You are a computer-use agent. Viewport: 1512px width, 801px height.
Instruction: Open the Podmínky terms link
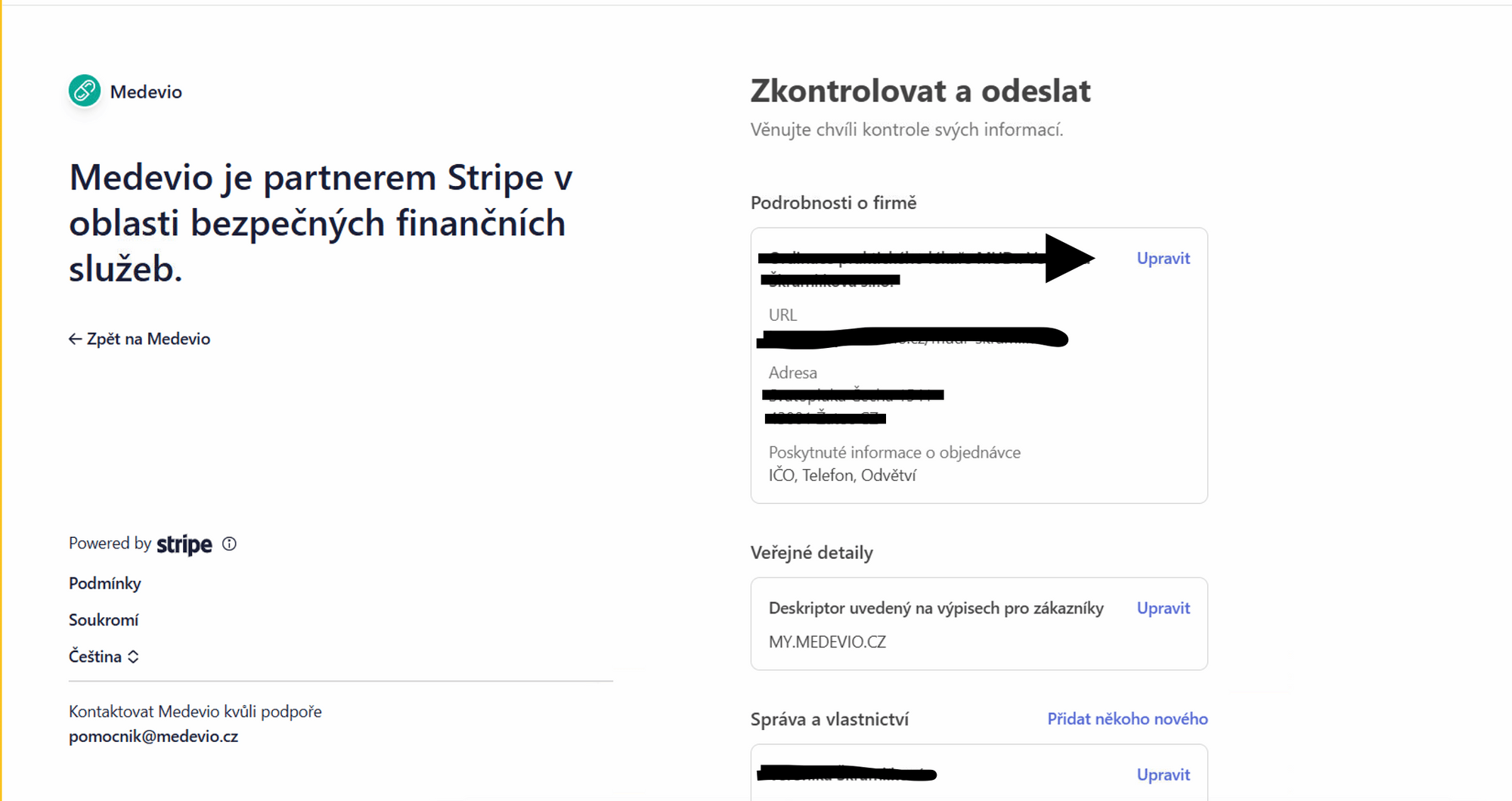click(104, 583)
